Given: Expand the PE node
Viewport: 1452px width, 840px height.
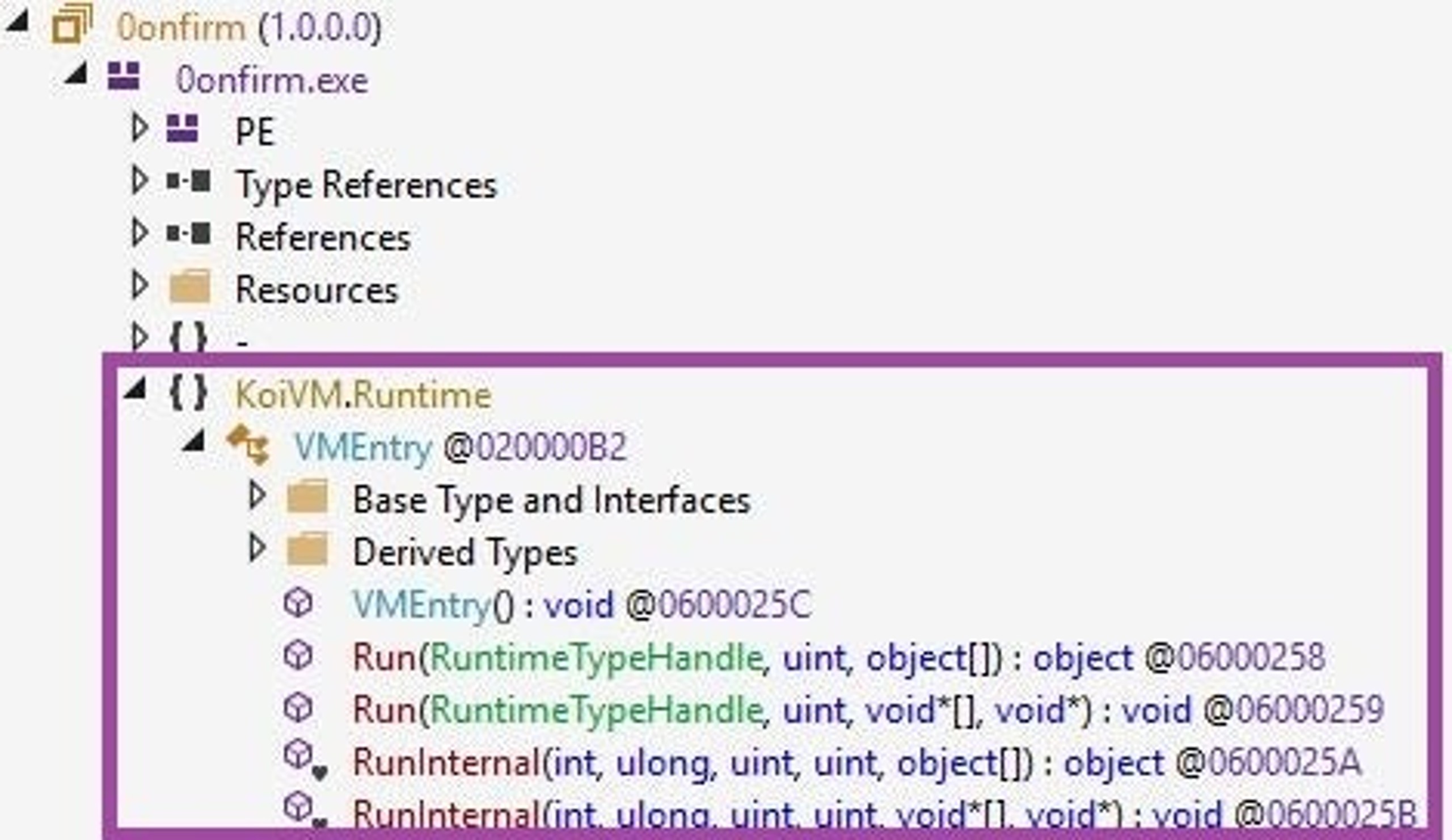Looking at the screenshot, I should [139, 127].
